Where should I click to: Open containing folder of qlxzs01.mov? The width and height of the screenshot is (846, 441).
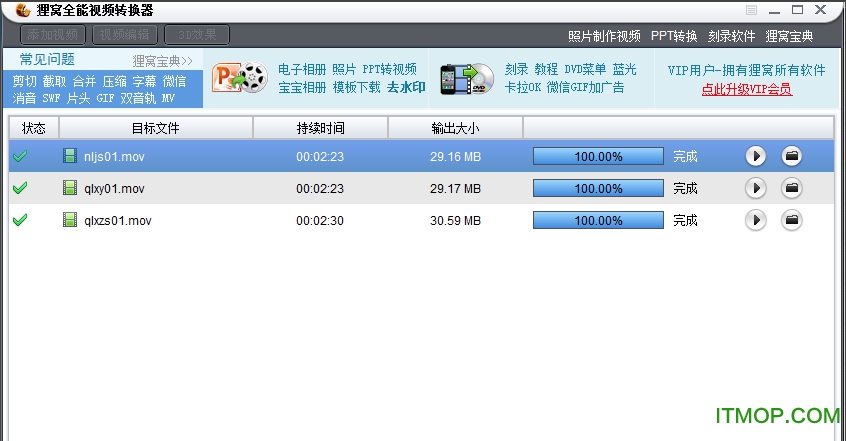tap(792, 220)
